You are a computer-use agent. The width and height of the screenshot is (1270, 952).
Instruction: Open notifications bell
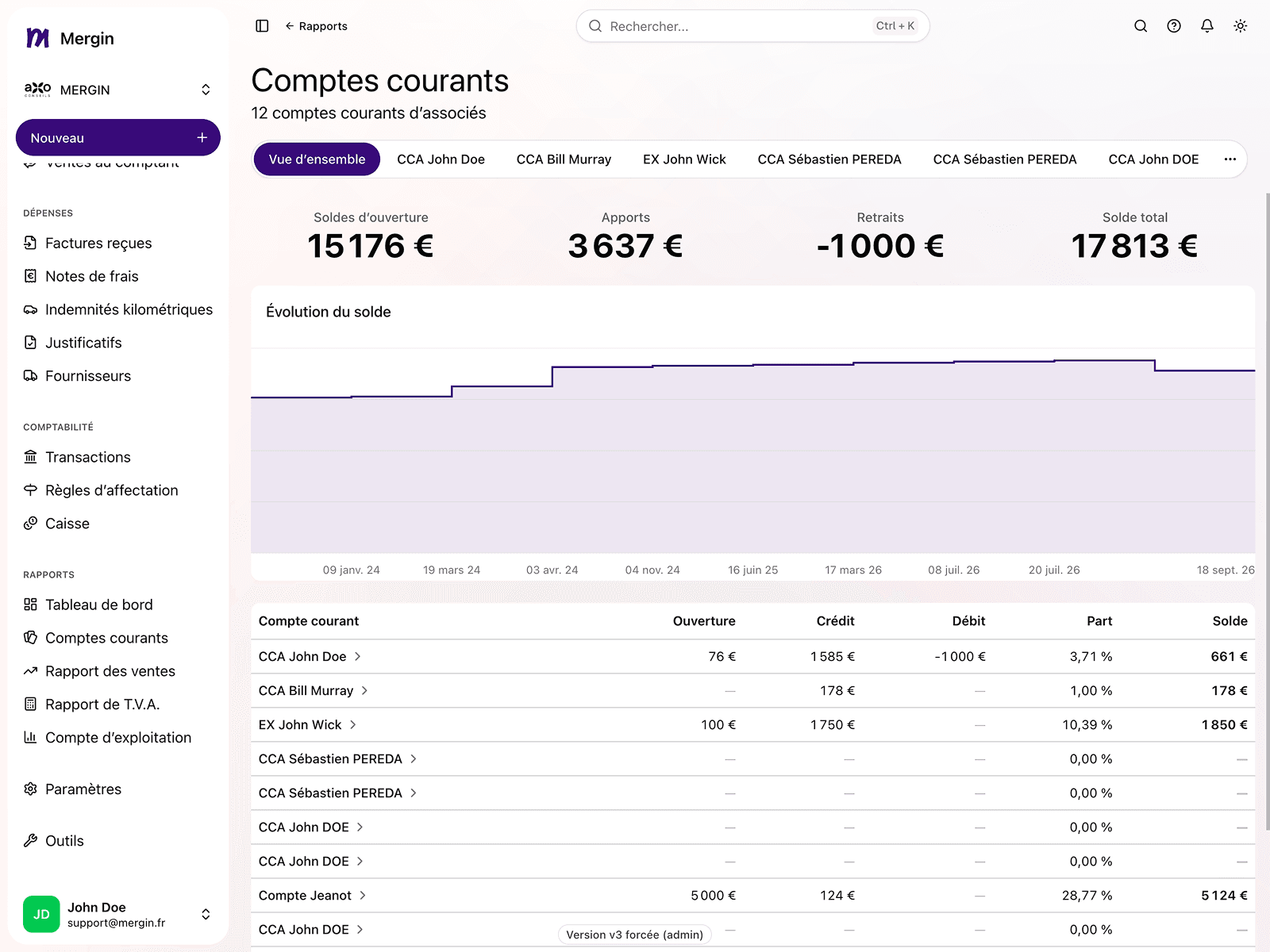pos(1207,26)
